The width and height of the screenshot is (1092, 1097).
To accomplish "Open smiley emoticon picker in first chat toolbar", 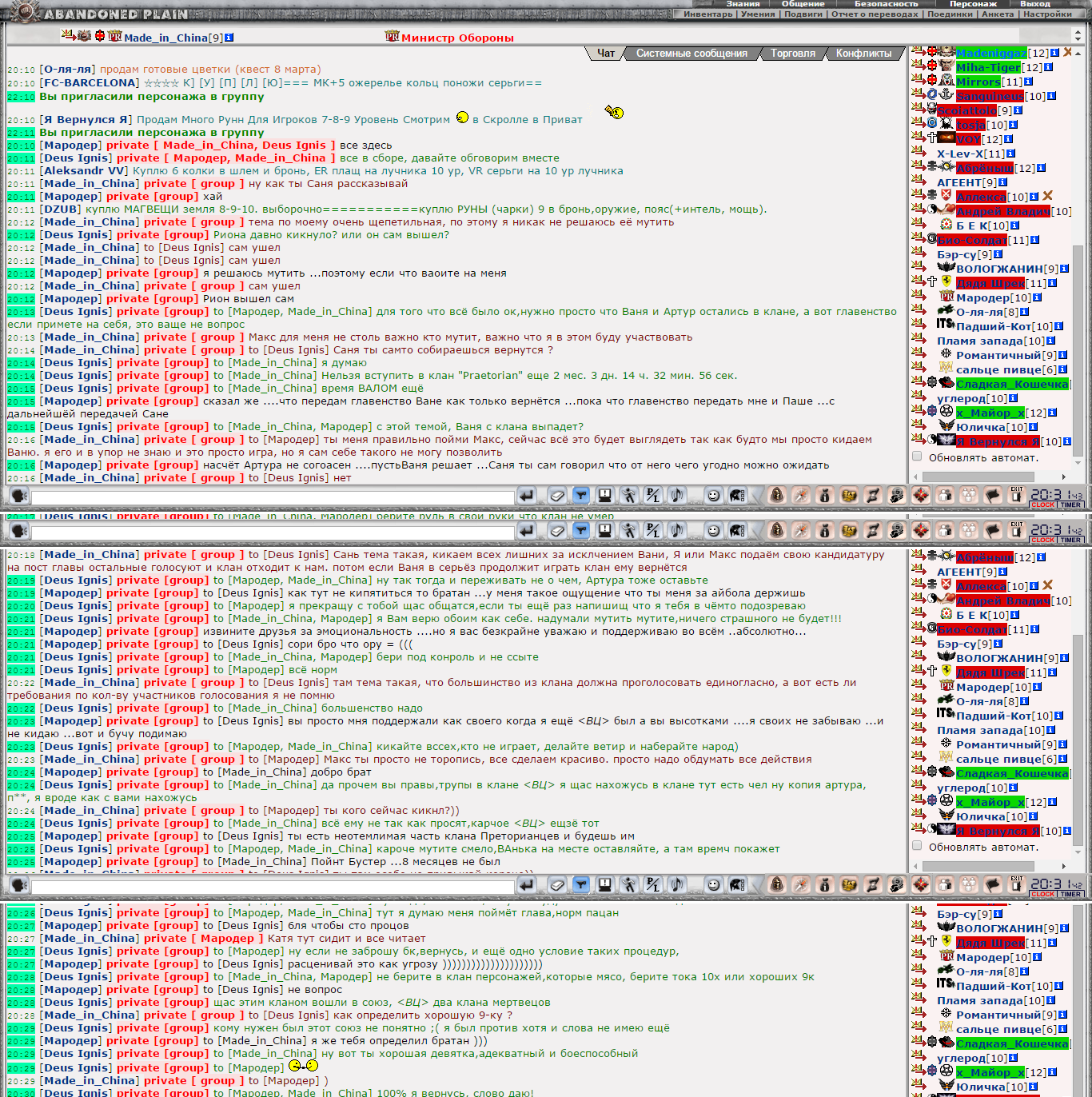I will coord(714,496).
